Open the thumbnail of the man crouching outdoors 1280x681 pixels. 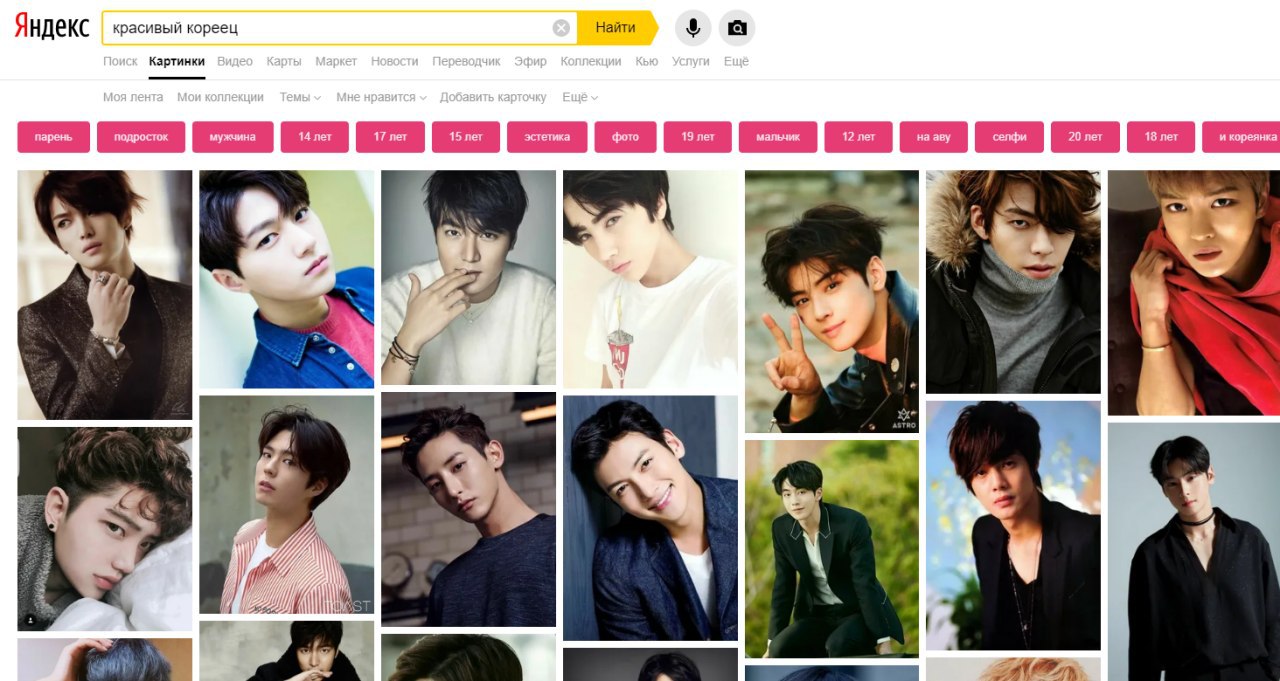832,549
